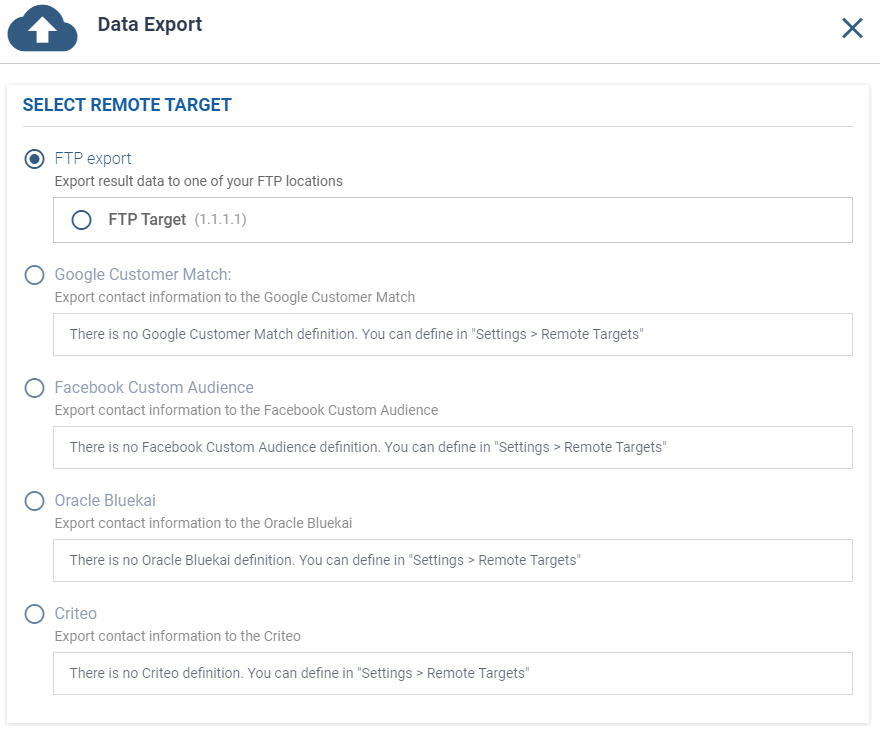Click the Oracle Bluekai label text
Image resolution: width=880 pixels, height=743 pixels.
(105, 501)
